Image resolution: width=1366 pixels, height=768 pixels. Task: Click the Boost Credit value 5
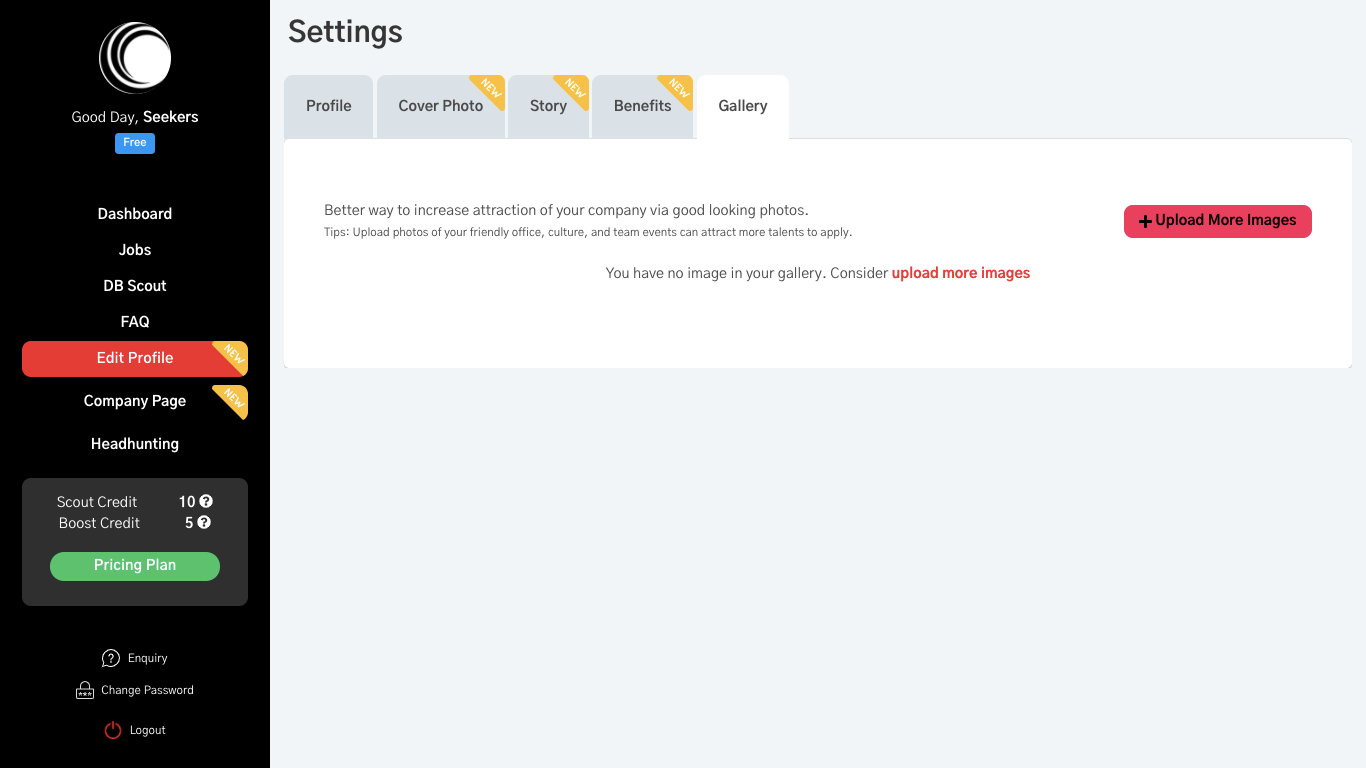(x=189, y=523)
